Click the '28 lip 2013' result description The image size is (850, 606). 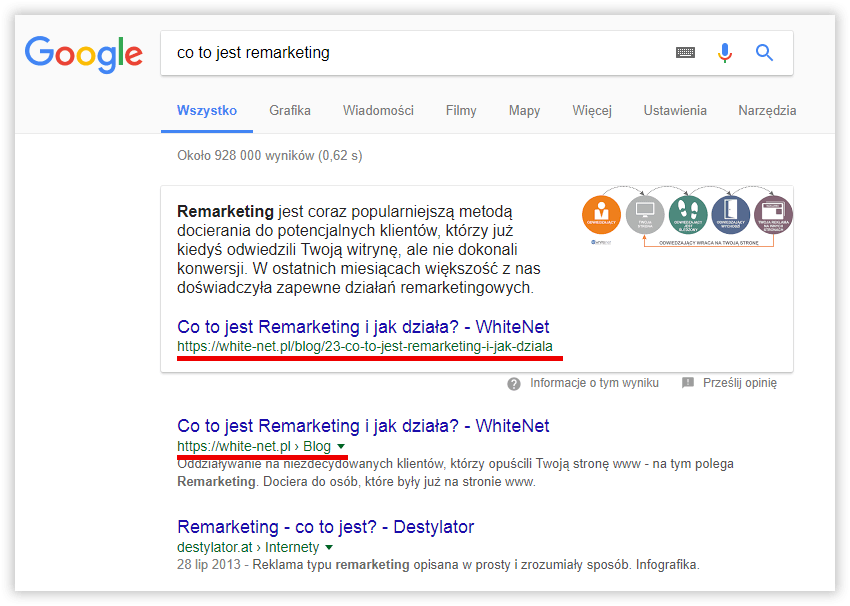tap(438, 565)
